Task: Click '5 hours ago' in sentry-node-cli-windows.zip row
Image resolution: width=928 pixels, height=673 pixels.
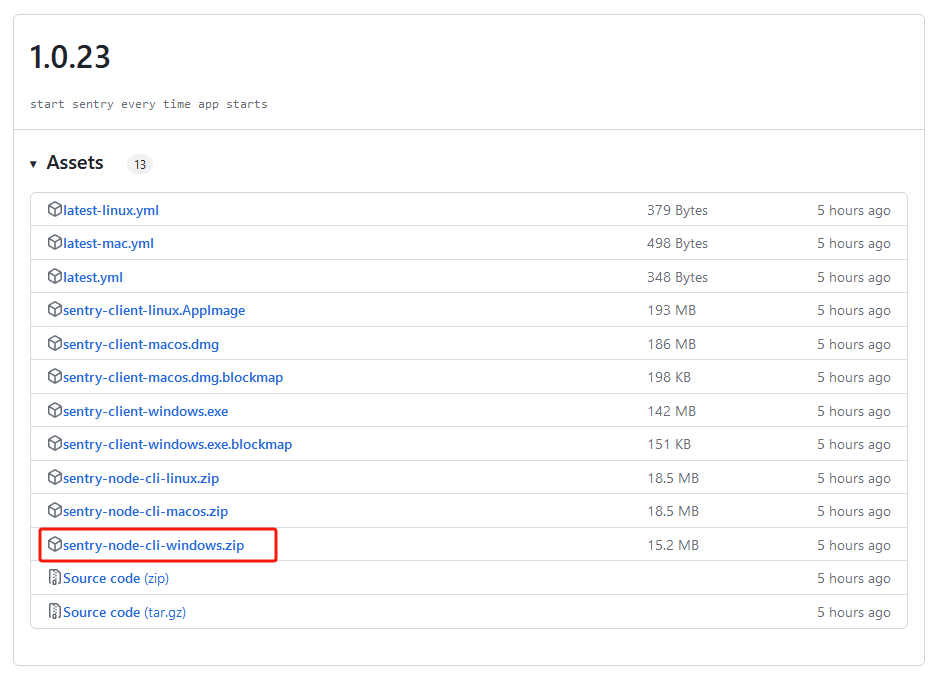Action: [853, 545]
